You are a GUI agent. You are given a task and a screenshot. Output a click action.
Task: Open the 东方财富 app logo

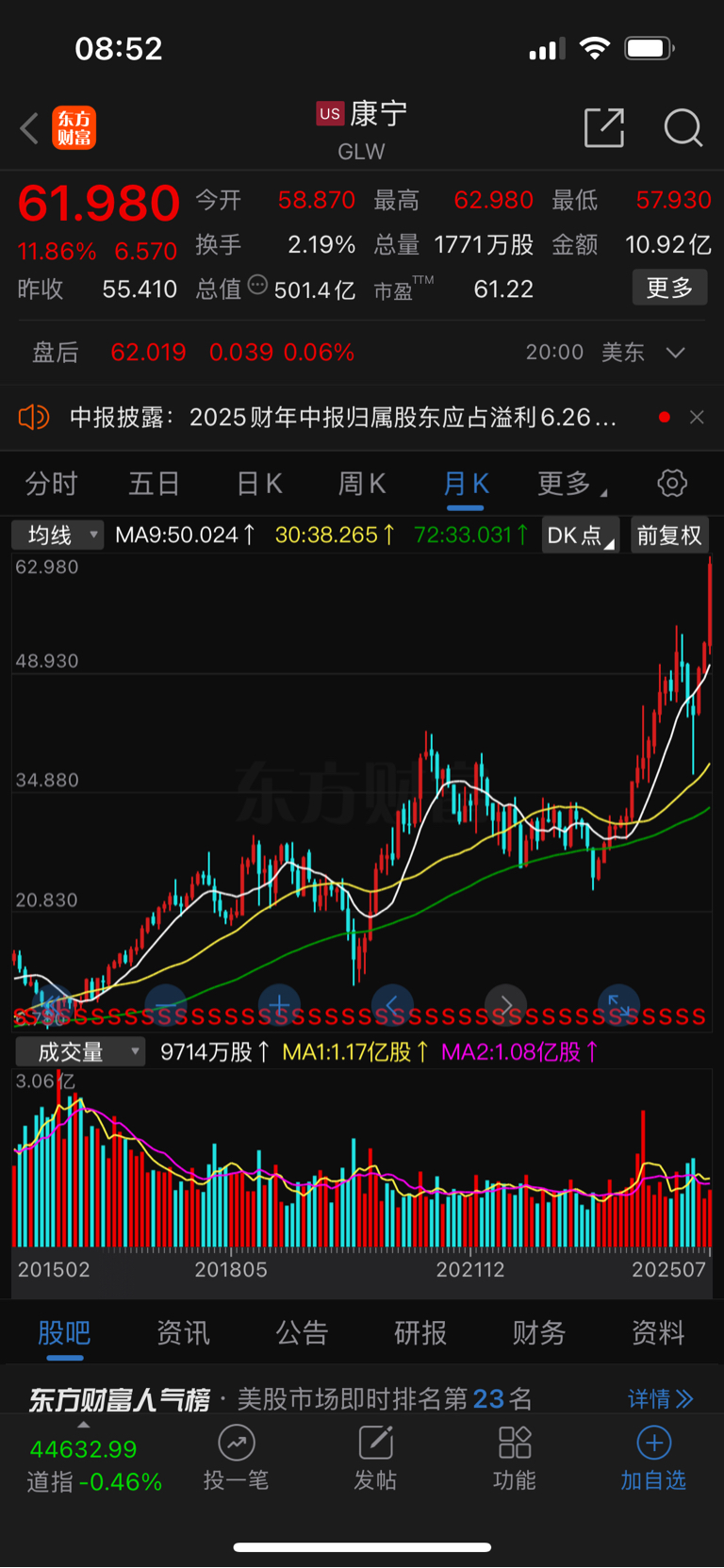tap(74, 128)
